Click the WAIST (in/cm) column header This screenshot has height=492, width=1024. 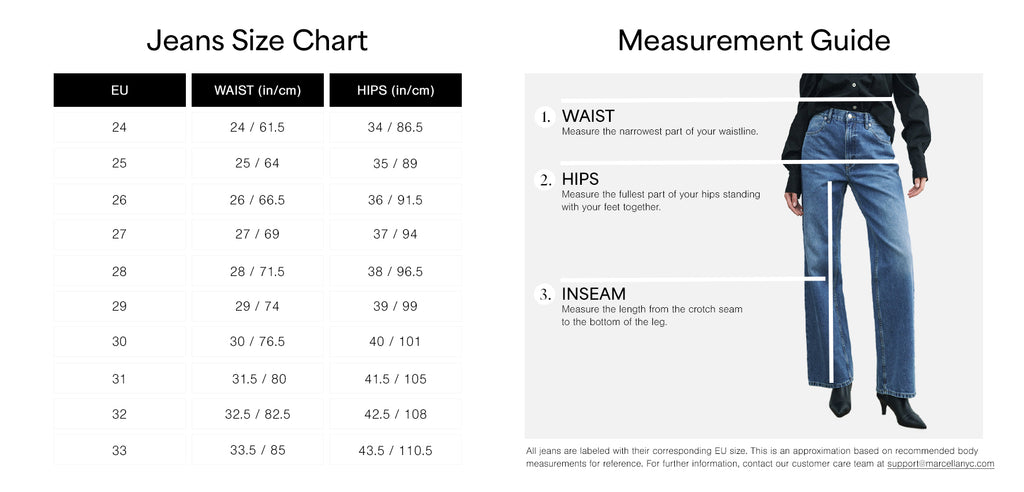[257, 90]
